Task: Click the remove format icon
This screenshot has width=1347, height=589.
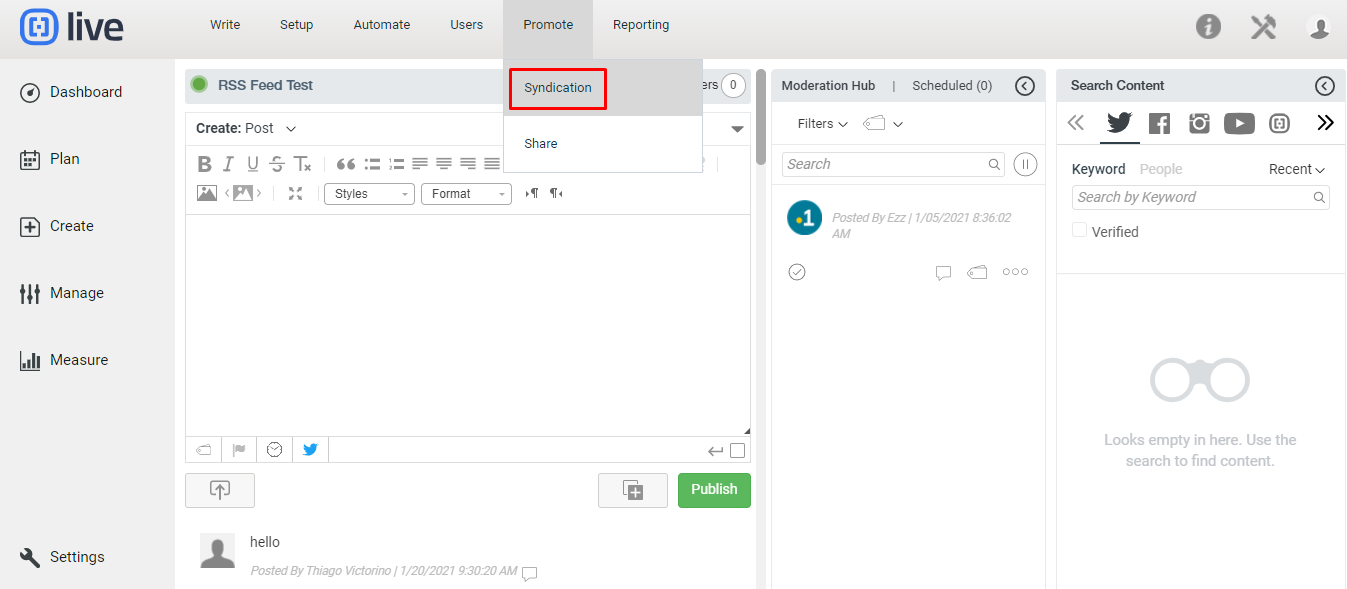Action: 302,164
